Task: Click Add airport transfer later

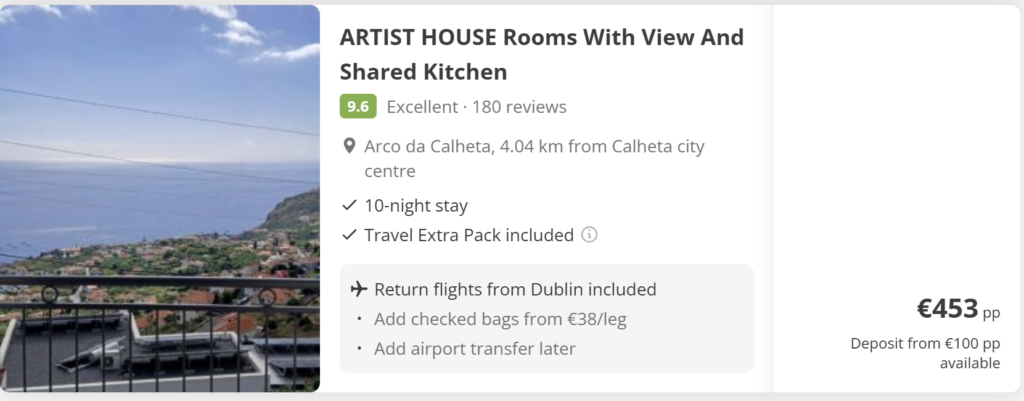Action: point(474,349)
